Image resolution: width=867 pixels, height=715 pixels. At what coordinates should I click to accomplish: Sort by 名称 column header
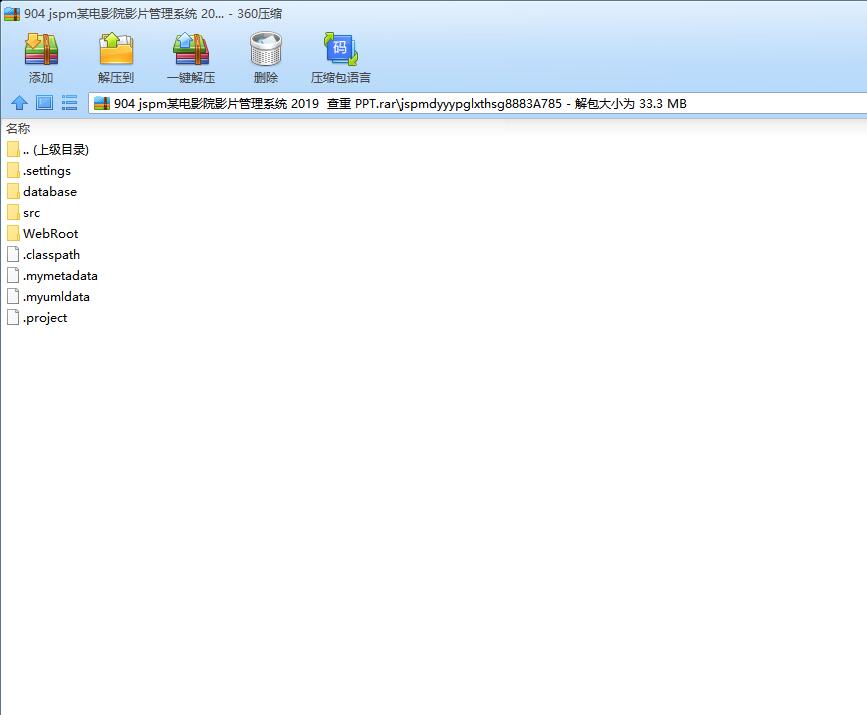pos(18,128)
